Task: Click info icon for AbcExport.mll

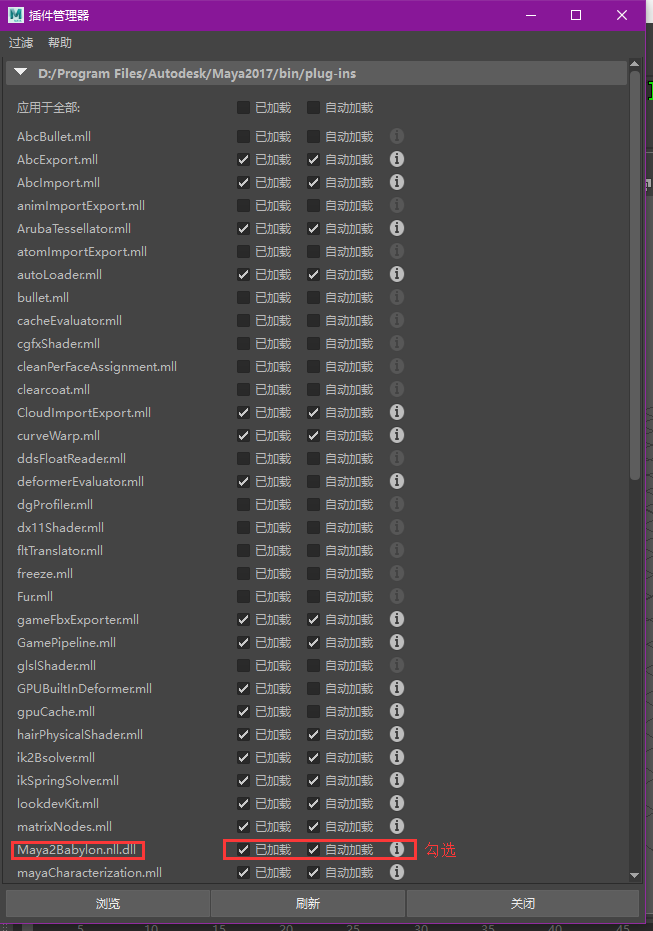Action: click(397, 159)
